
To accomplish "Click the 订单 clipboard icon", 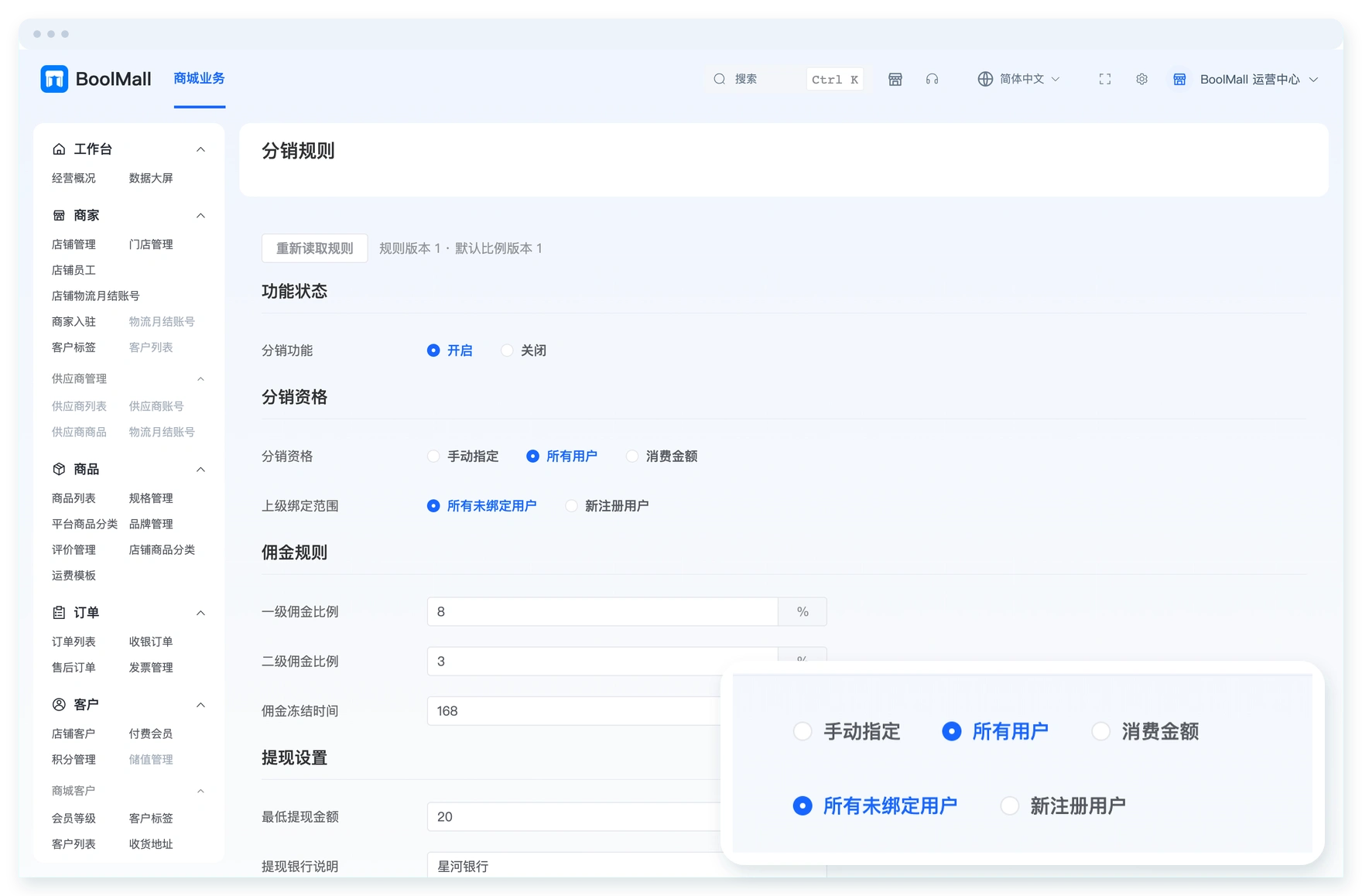I will pyautogui.click(x=59, y=612).
